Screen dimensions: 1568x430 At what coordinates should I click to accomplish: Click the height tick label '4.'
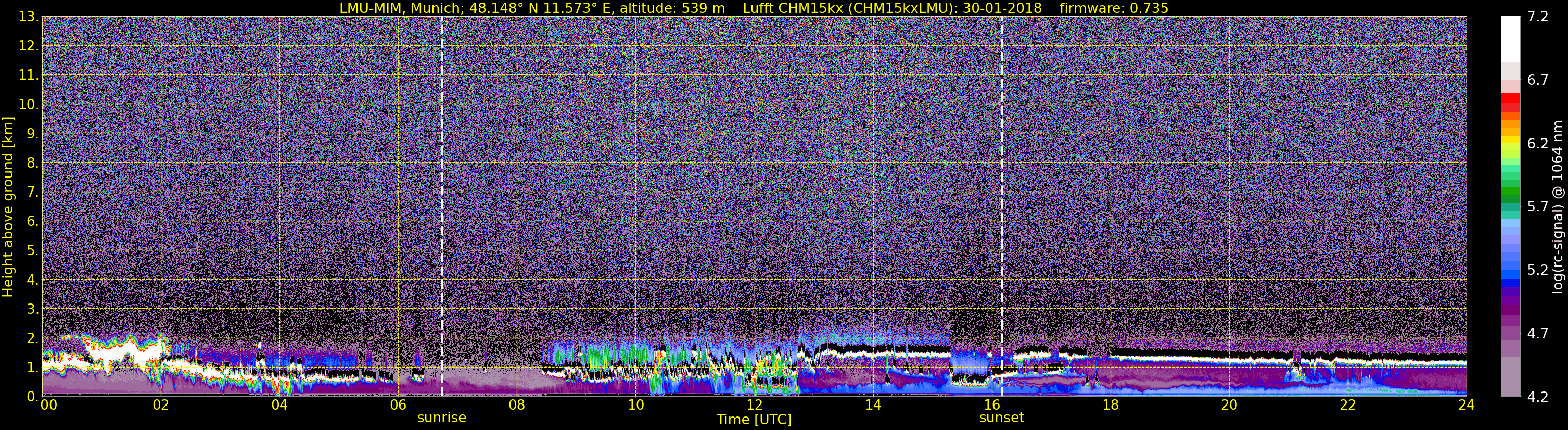[33, 280]
